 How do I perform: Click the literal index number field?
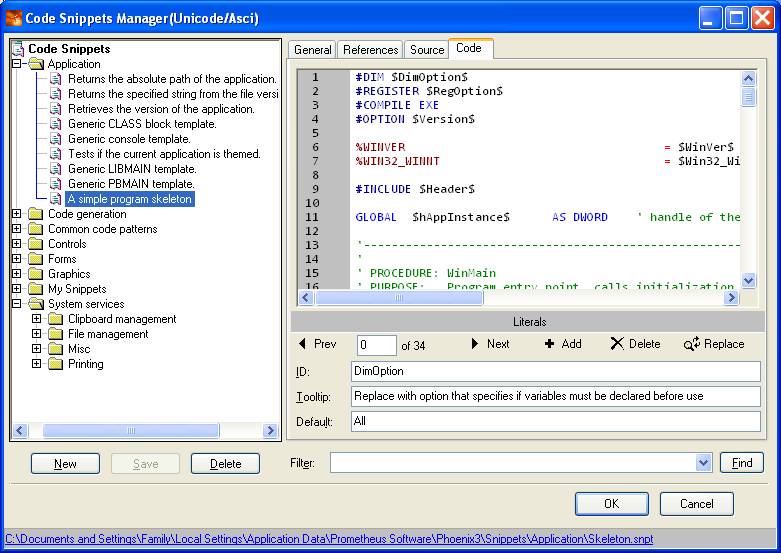click(x=377, y=345)
